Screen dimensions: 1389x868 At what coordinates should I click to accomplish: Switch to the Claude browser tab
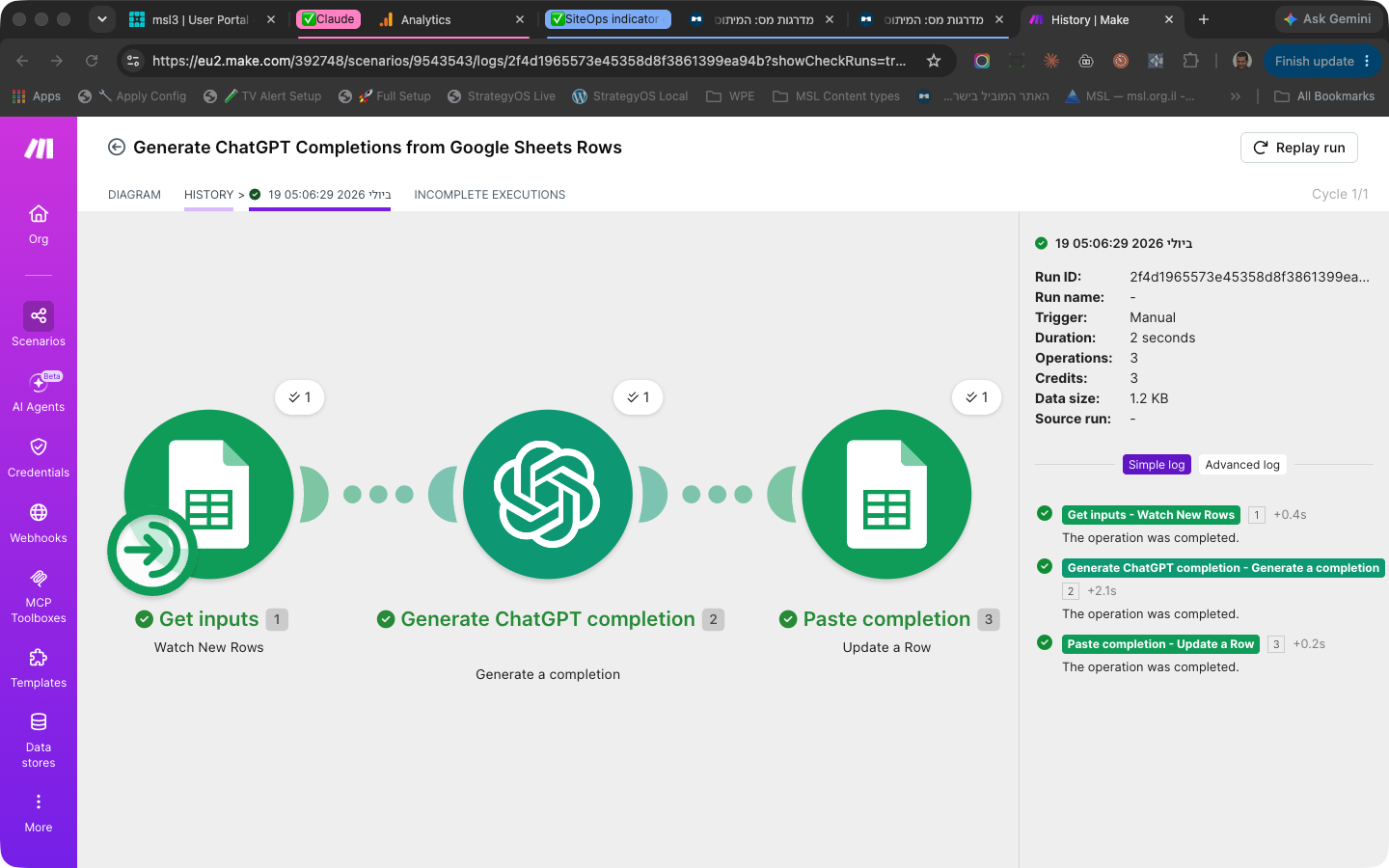(x=329, y=19)
